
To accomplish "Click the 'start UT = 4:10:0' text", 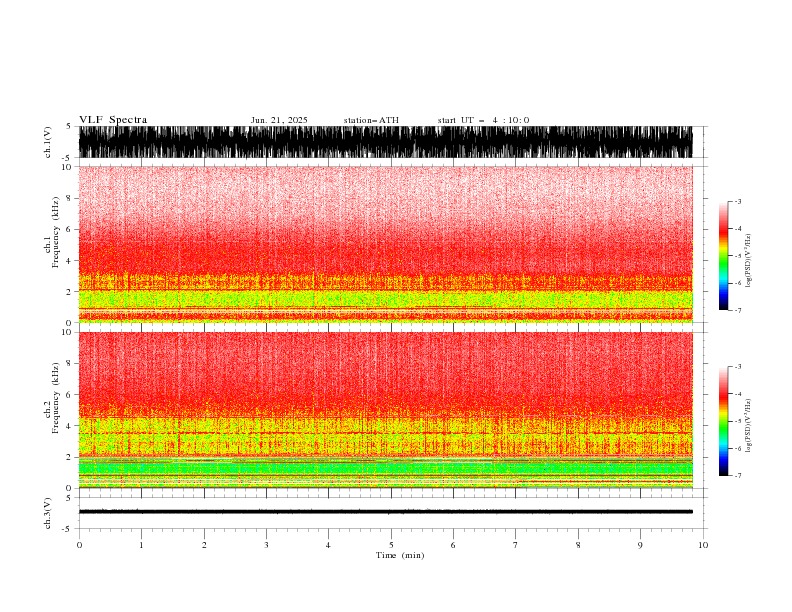I will coord(483,120).
